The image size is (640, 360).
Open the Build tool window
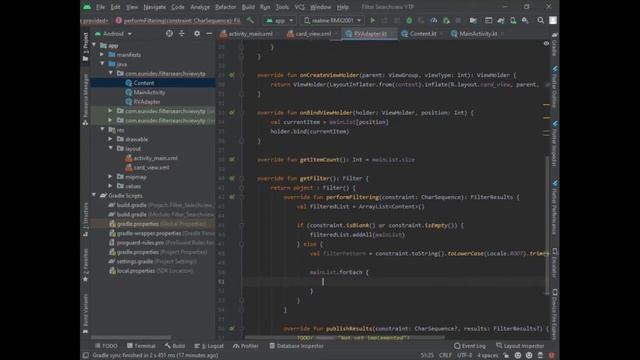175,346
